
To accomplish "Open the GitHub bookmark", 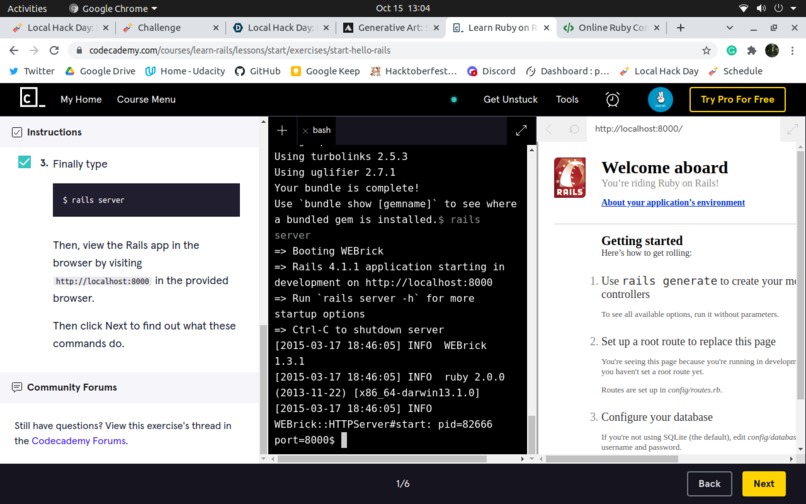I will click(x=258, y=71).
